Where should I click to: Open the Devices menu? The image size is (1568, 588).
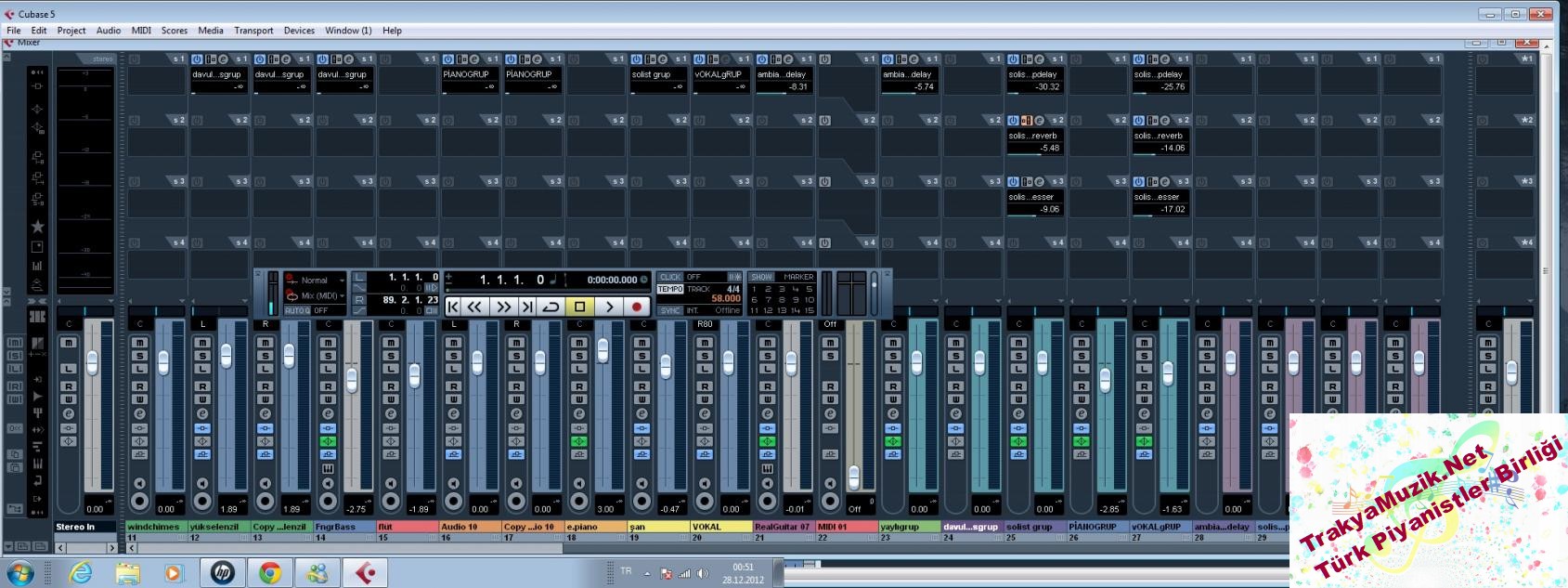click(x=299, y=31)
